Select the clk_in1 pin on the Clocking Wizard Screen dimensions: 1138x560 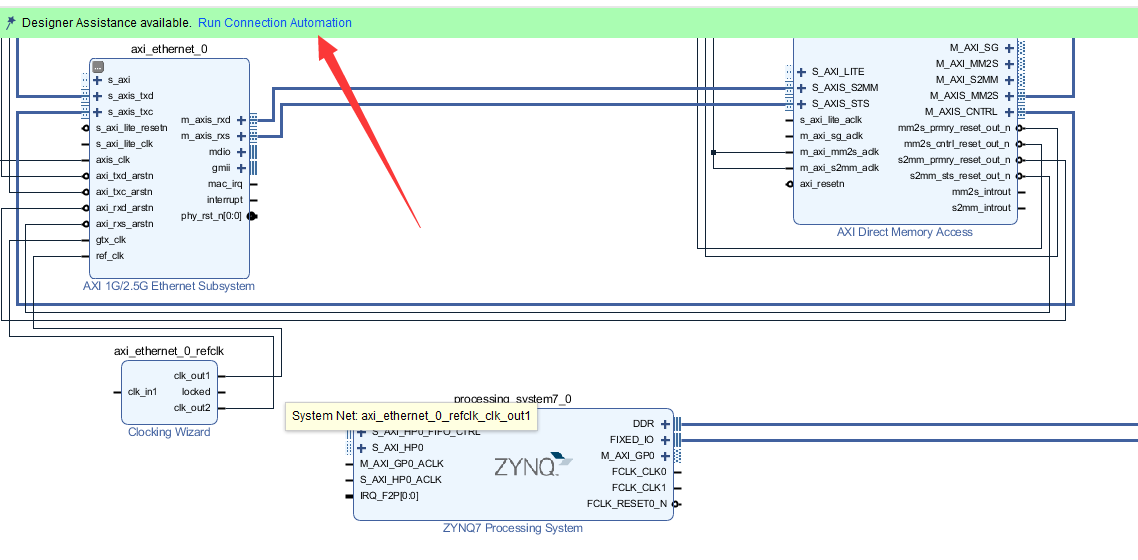point(142,392)
